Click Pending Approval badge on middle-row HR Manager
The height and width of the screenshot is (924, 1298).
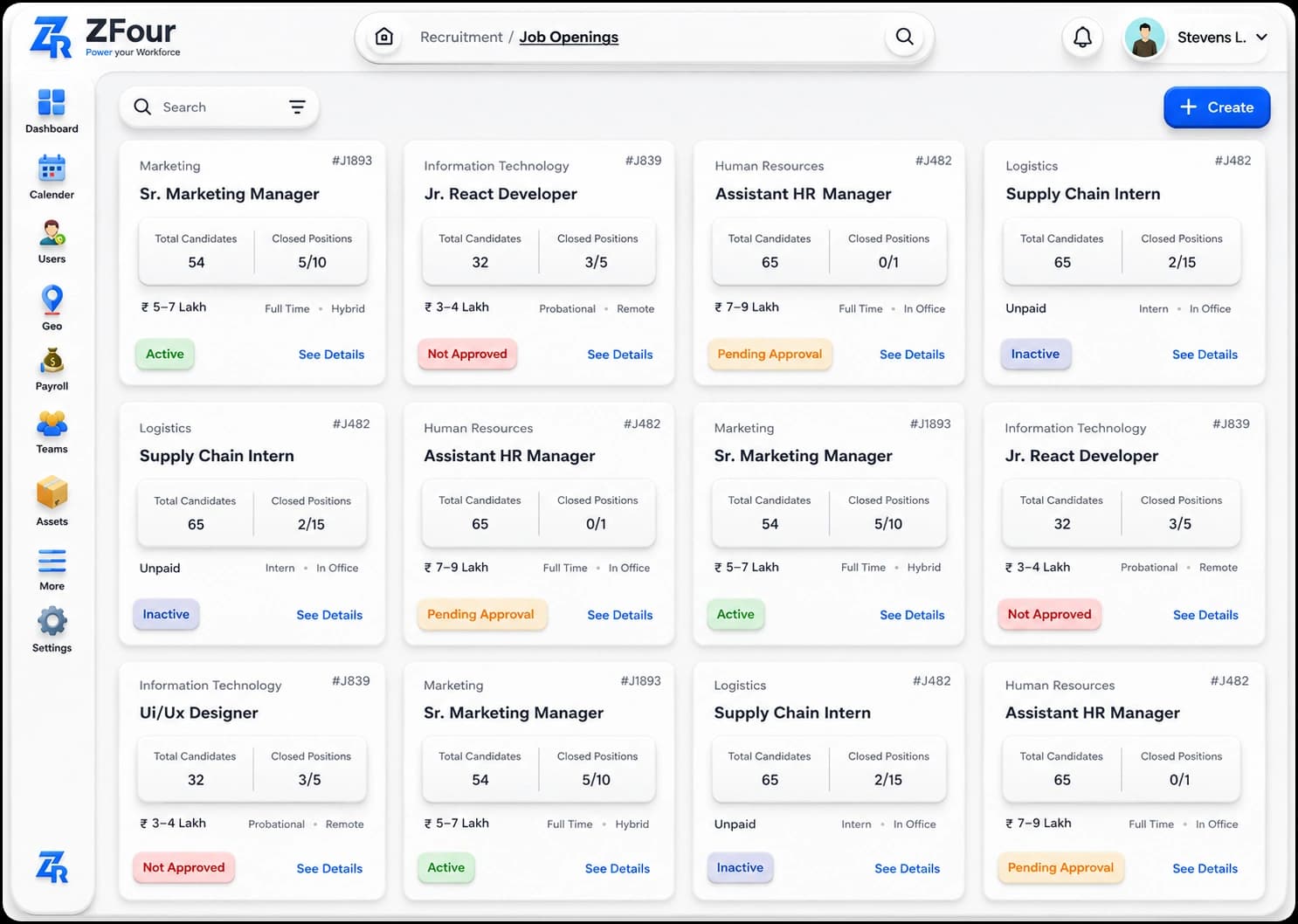(480, 614)
